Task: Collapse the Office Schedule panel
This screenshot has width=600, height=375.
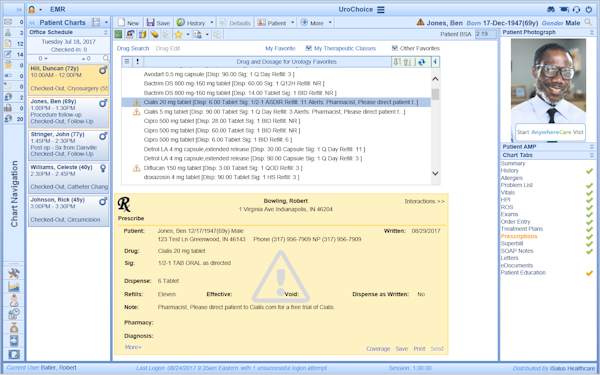Action: click(106, 33)
